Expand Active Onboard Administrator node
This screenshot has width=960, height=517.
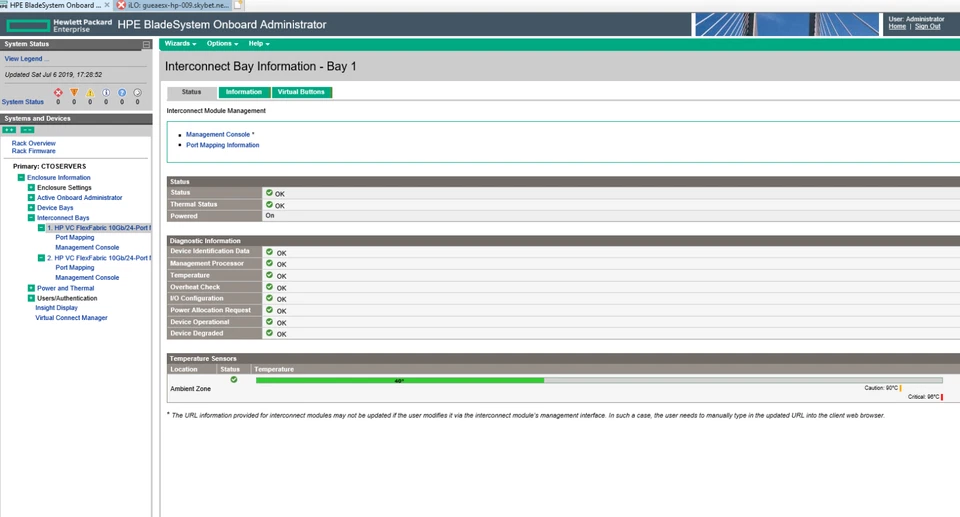pyautogui.click(x=31, y=197)
